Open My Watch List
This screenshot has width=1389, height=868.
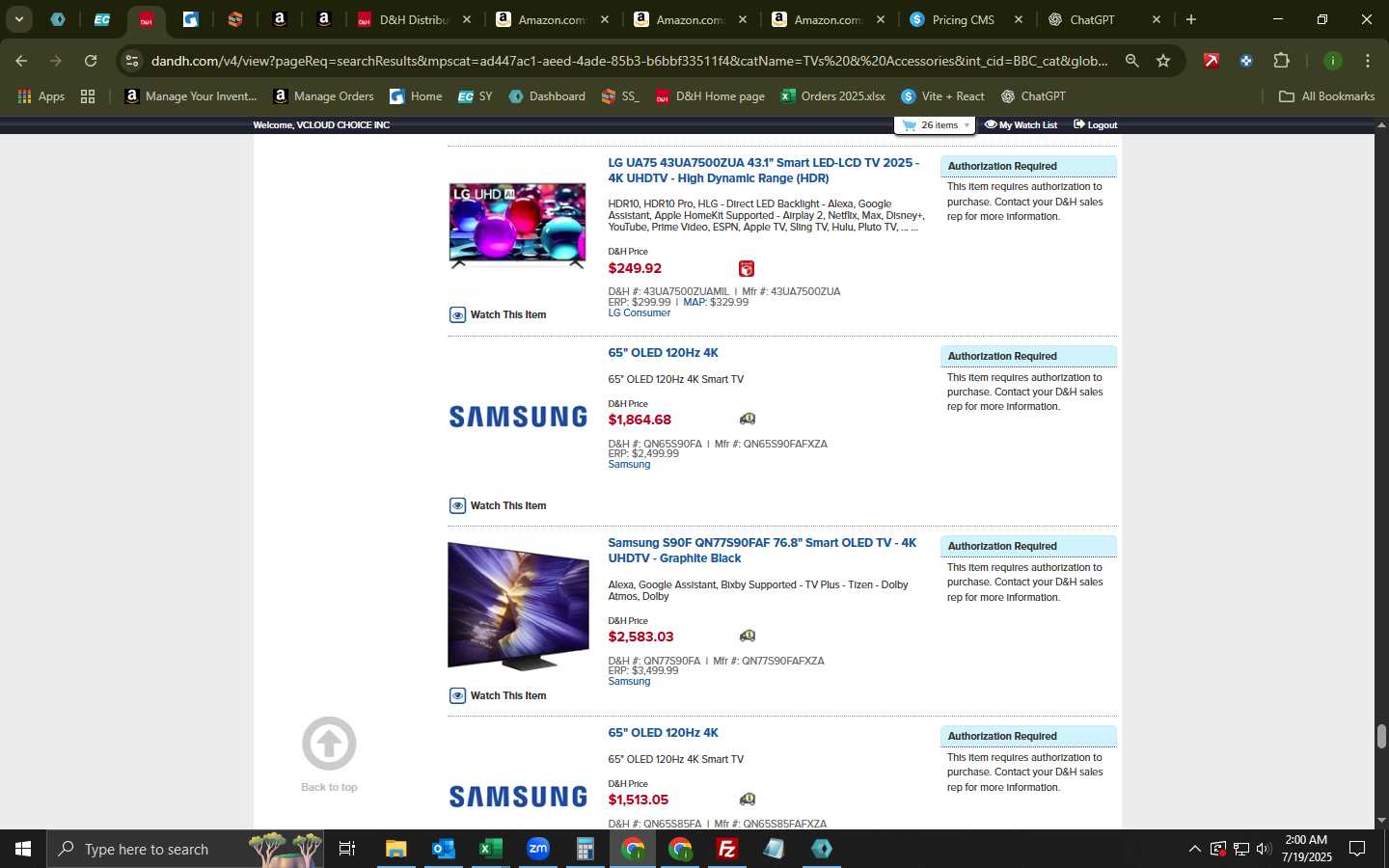click(x=1021, y=125)
